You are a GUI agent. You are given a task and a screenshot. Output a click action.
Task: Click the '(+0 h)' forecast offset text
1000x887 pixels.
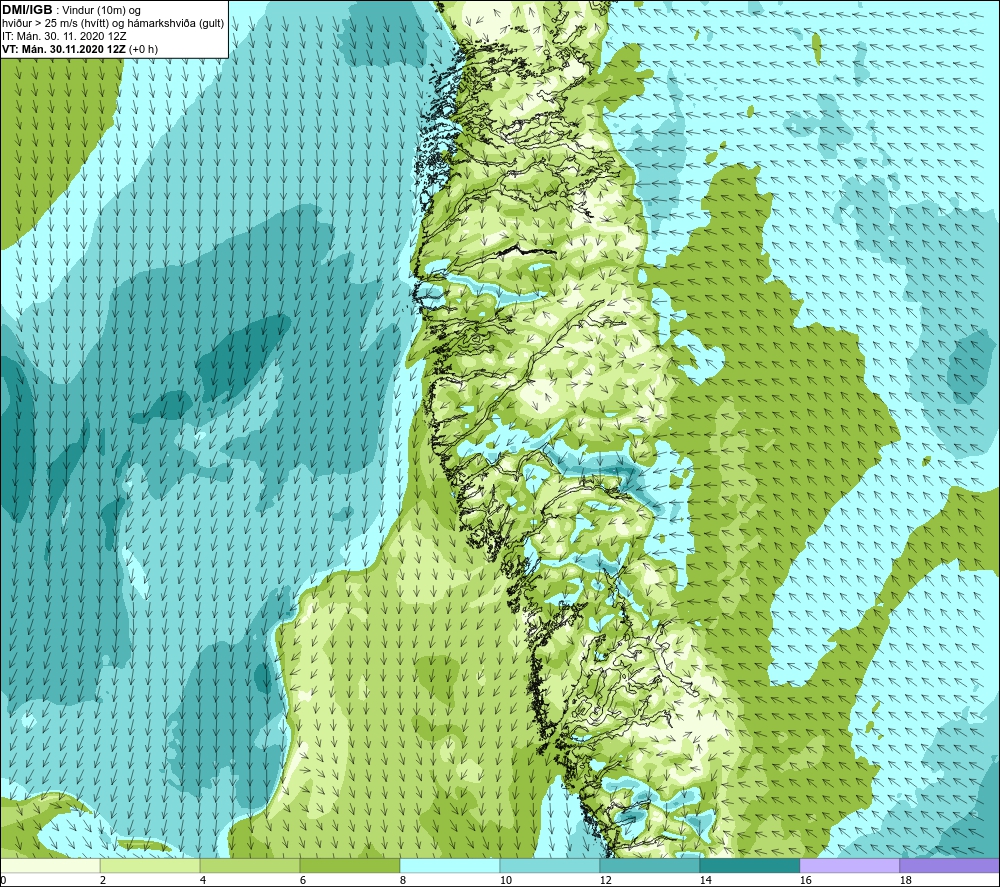pyautogui.click(x=143, y=49)
